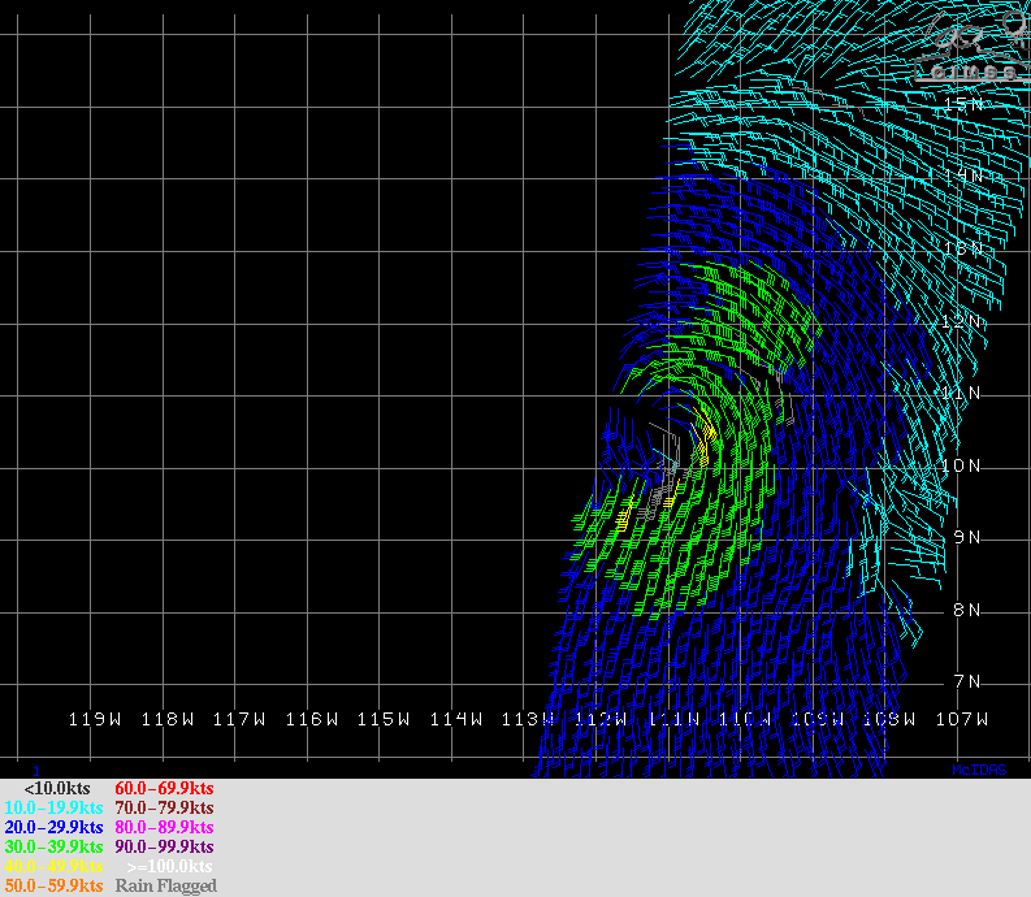Click the 11N latitude label
Viewport: 1031px width, 897px height.
[x=961, y=393]
